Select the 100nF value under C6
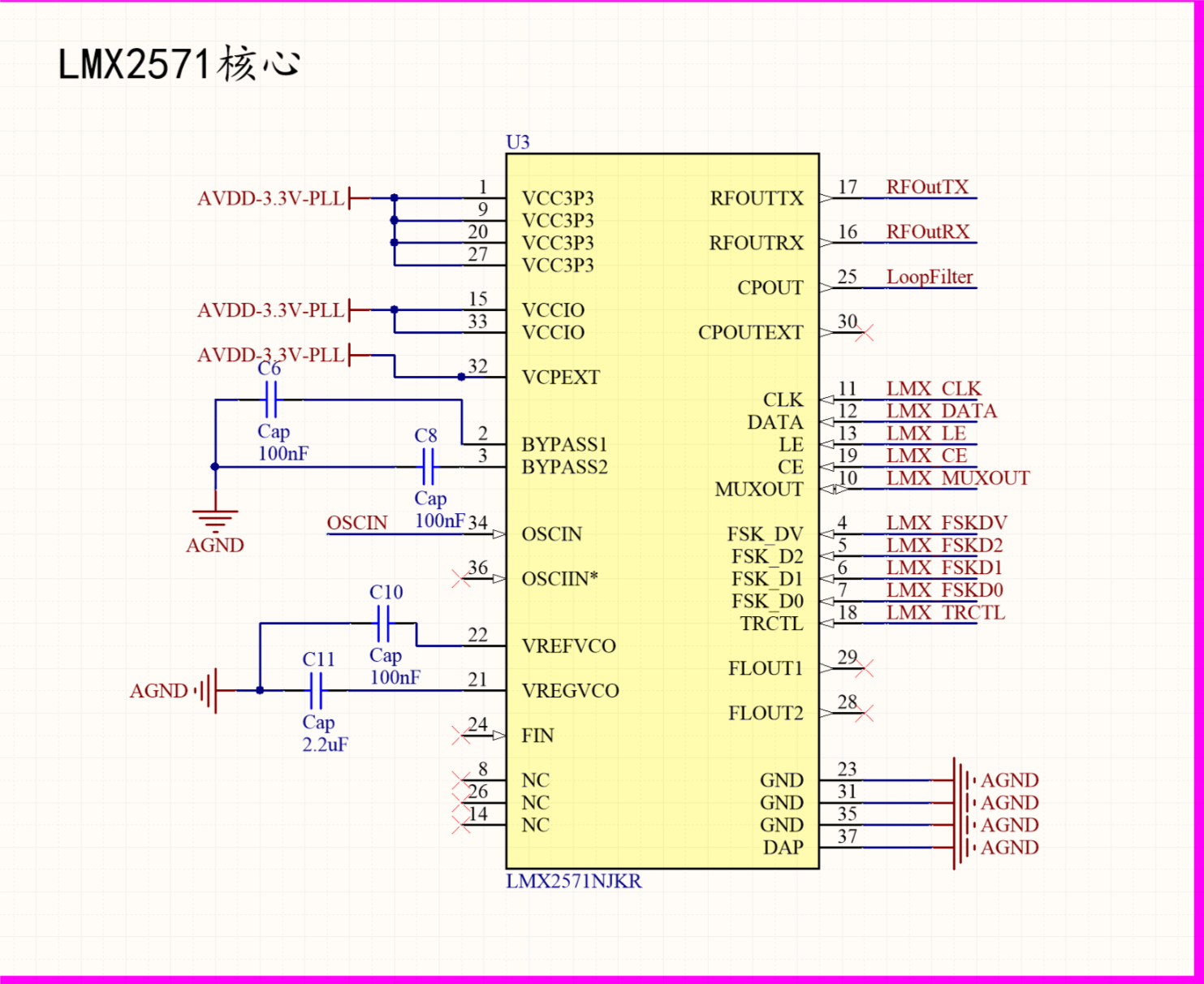The height and width of the screenshot is (984, 1204). [x=283, y=453]
